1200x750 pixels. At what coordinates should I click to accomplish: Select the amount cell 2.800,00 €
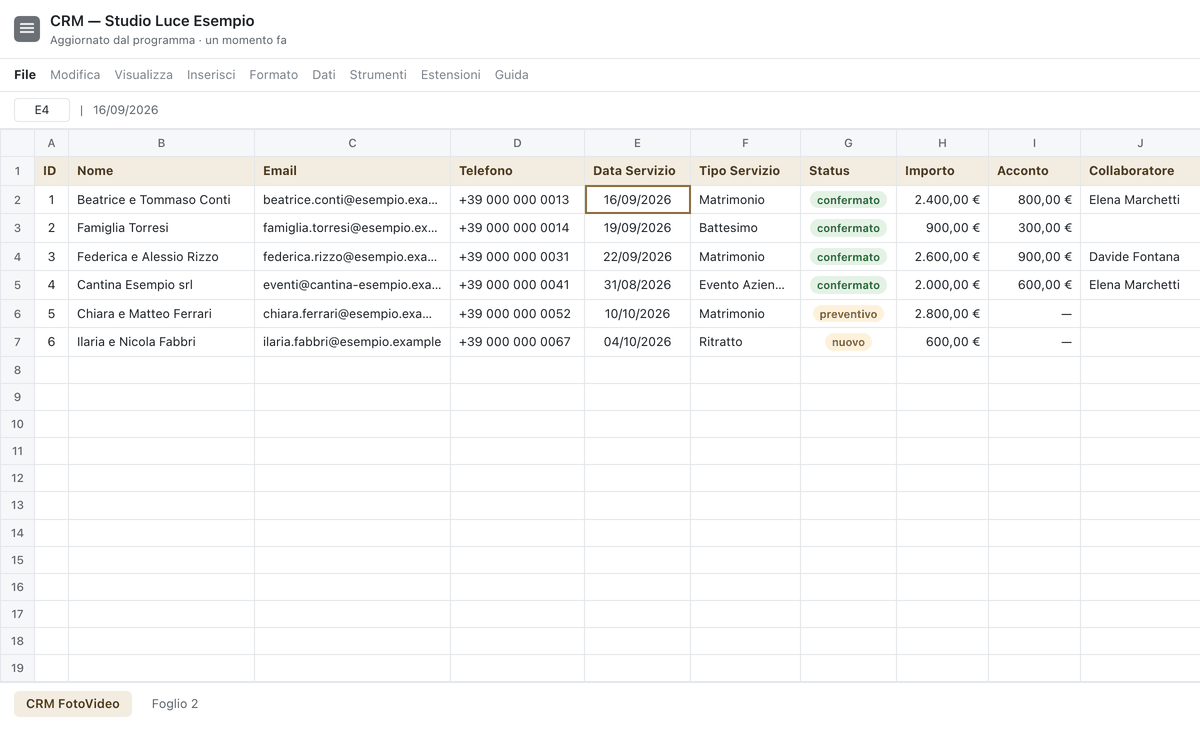tap(943, 314)
